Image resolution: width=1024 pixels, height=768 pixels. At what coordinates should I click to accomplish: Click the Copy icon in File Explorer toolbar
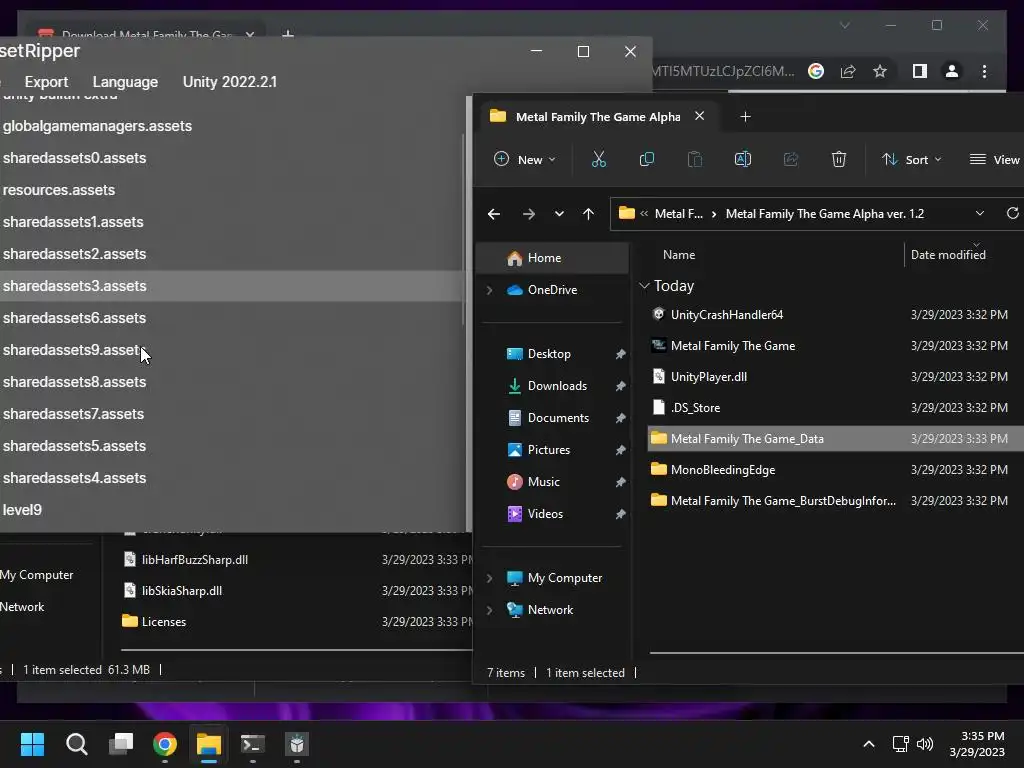[647, 159]
